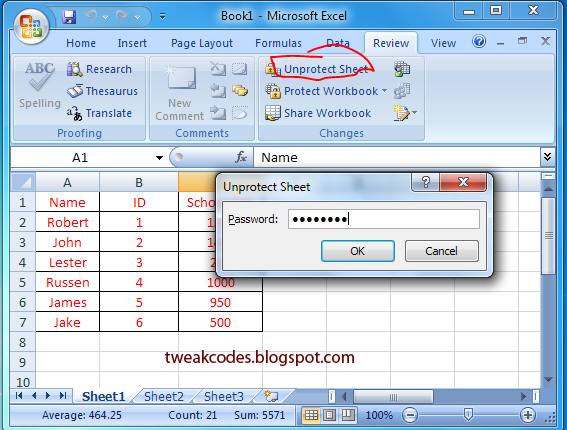567x430 pixels.
Task: Select row 5 header
Action: pos(23,282)
